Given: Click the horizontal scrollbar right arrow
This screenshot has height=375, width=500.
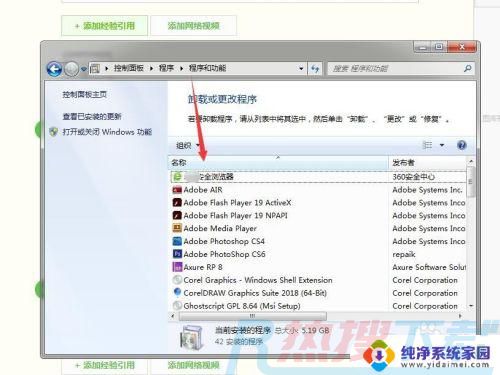Looking at the screenshot, I should [460, 315].
